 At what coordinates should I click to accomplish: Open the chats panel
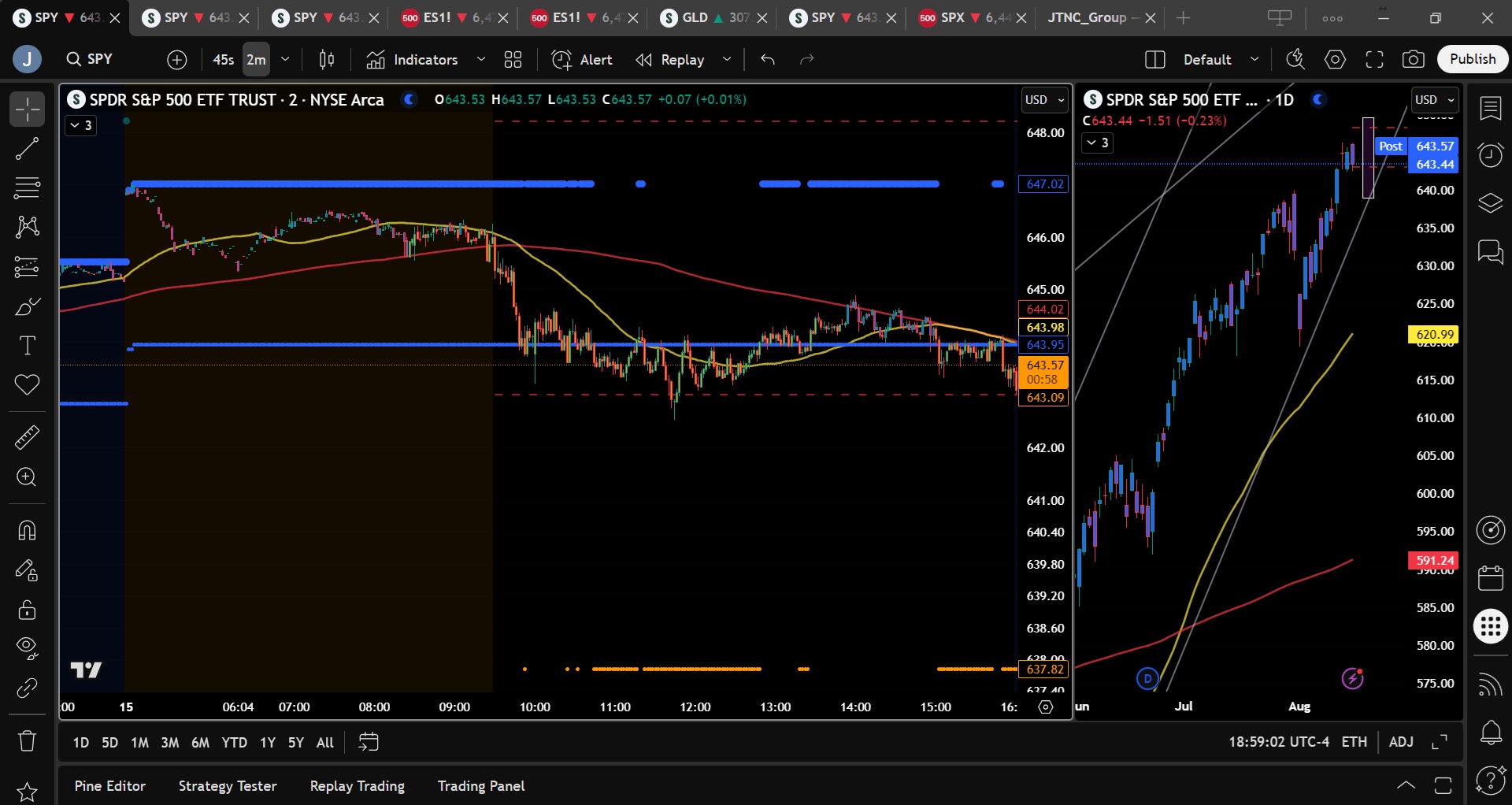pyautogui.click(x=1490, y=252)
